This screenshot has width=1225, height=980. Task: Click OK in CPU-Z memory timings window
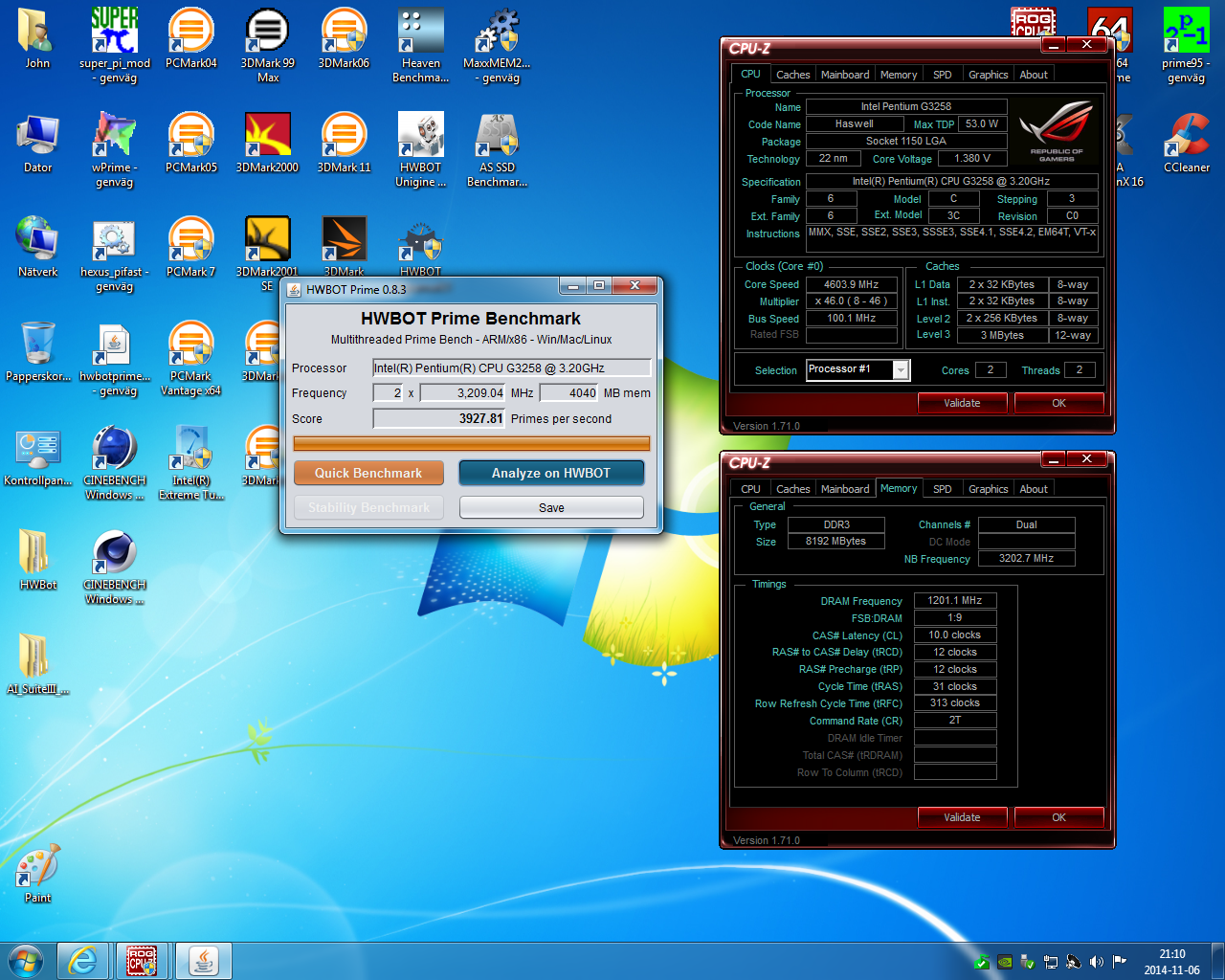pyautogui.click(x=1058, y=817)
